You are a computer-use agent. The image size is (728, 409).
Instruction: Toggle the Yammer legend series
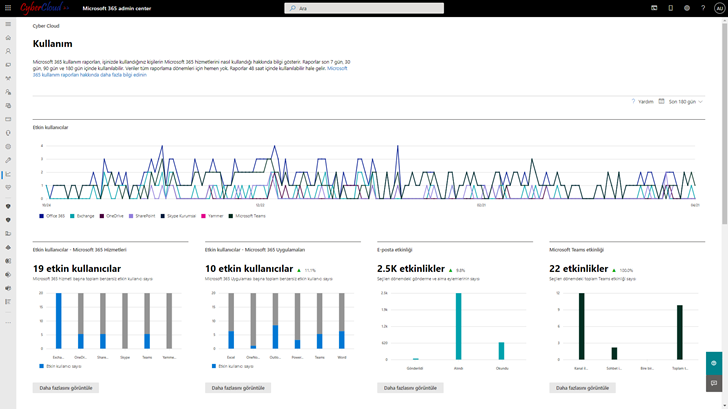pos(212,216)
